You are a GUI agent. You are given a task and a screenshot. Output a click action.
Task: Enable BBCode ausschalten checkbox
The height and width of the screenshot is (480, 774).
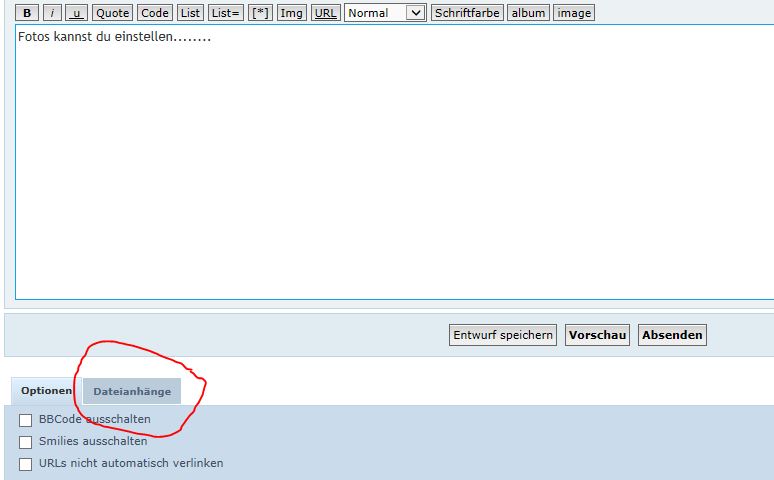pos(26,420)
